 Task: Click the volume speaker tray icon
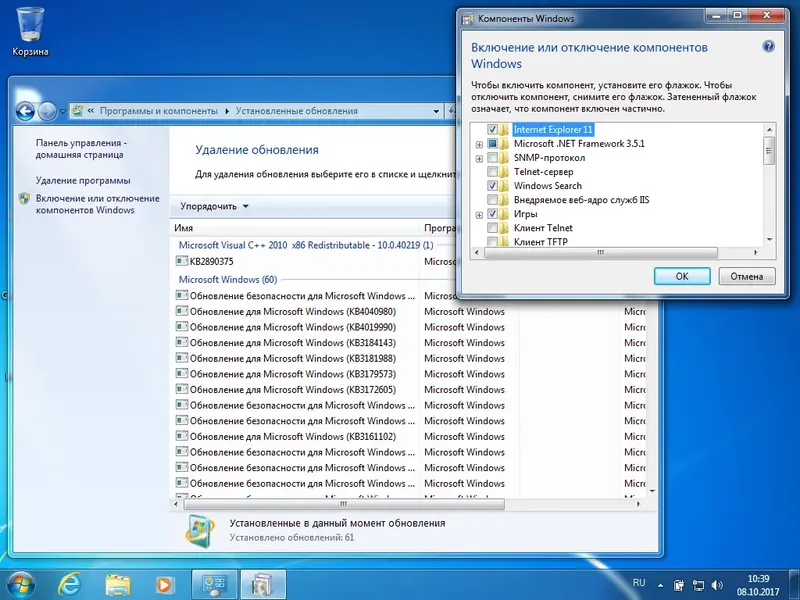point(717,585)
